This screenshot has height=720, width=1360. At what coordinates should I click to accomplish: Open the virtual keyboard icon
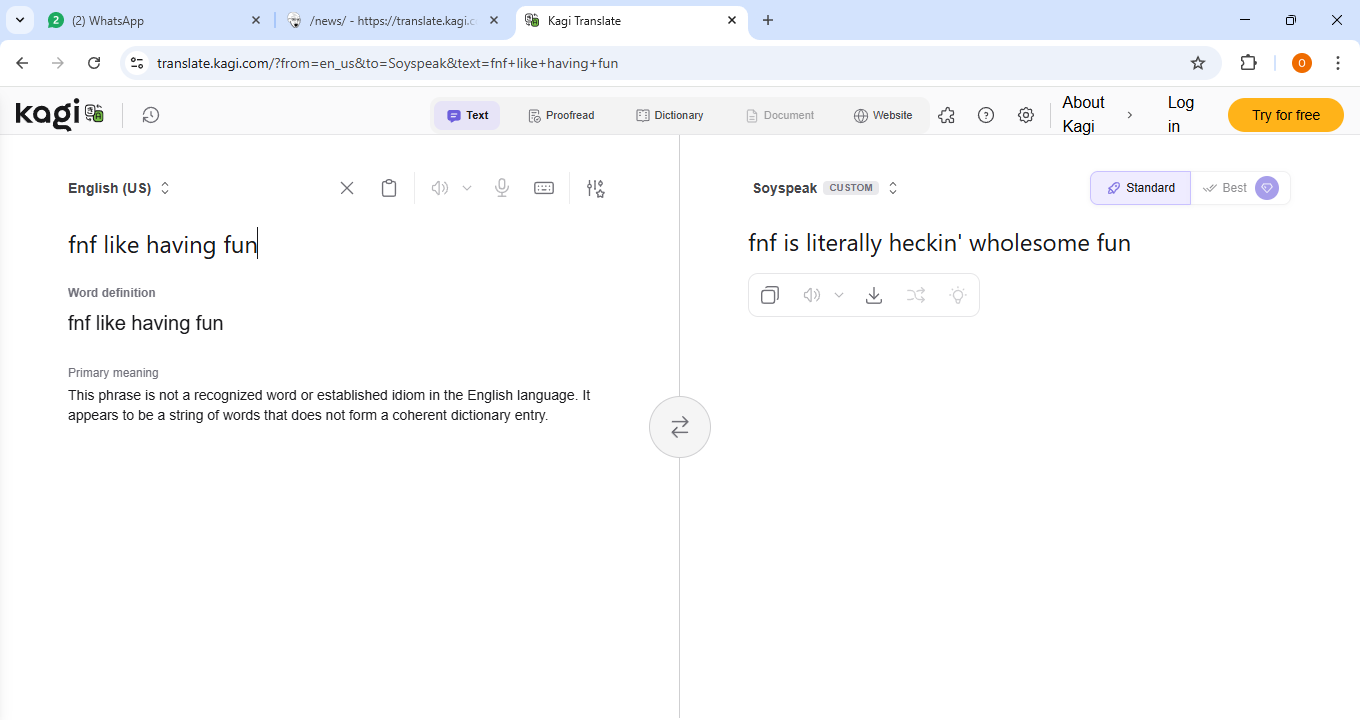pyautogui.click(x=544, y=188)
